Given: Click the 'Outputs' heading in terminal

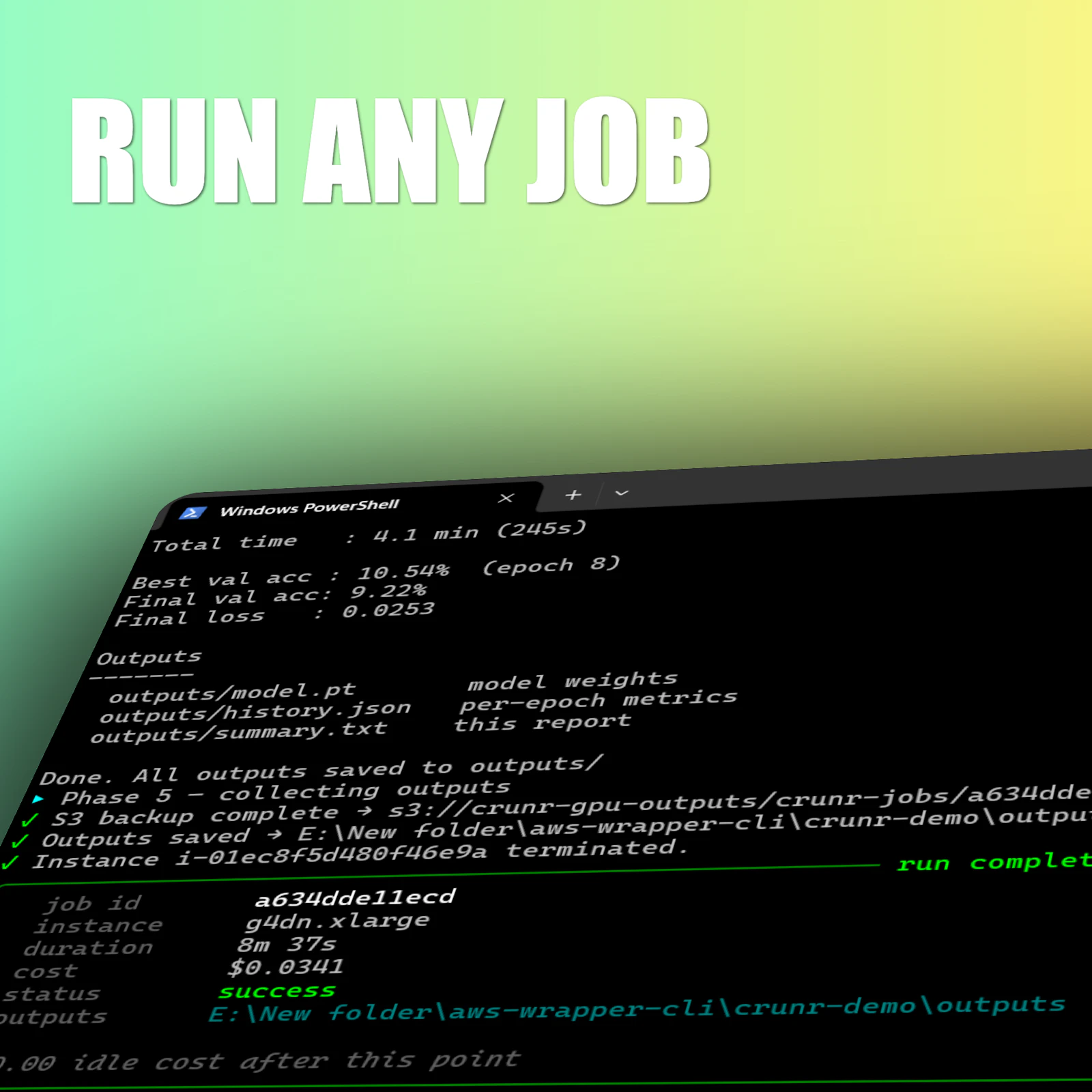Looking at the screenshot, I should 149,658.
